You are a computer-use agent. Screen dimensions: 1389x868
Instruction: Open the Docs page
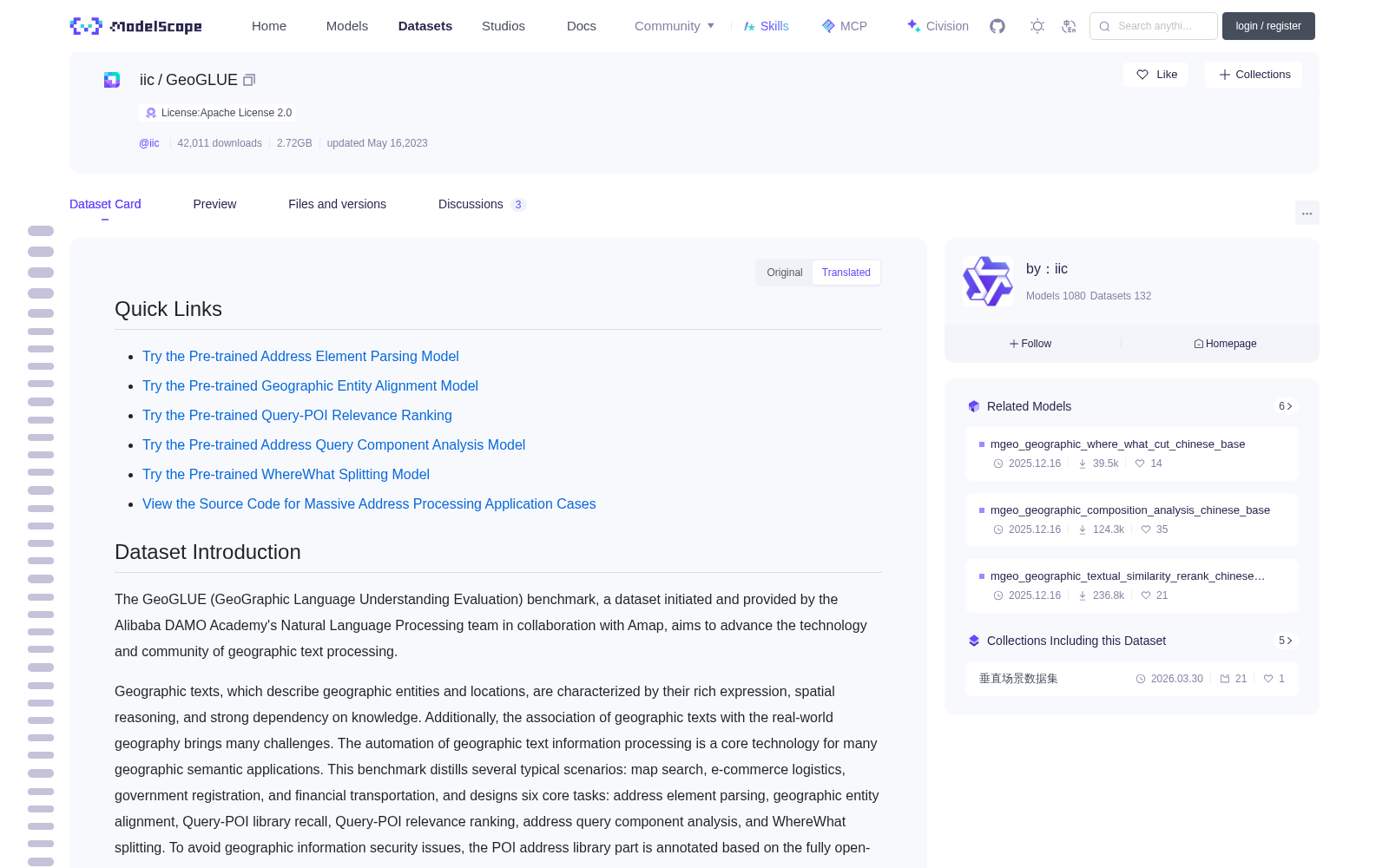coord(582,26)
